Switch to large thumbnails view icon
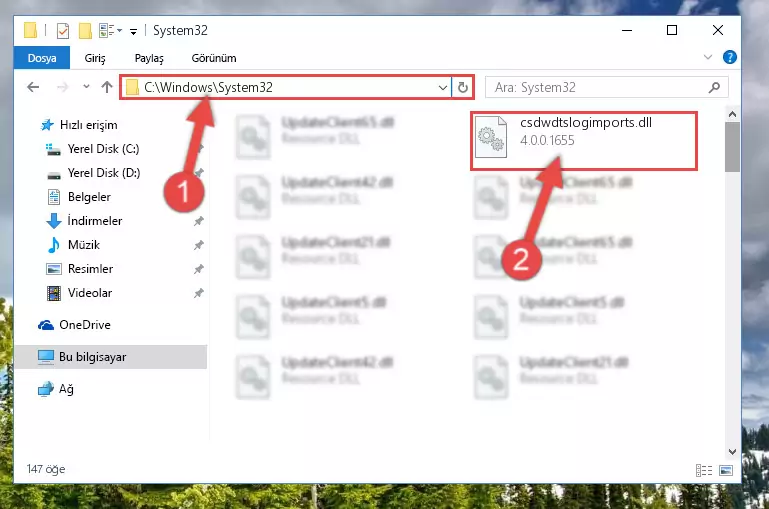This screenshot has width=769, height=509. (x=726, y=470)
